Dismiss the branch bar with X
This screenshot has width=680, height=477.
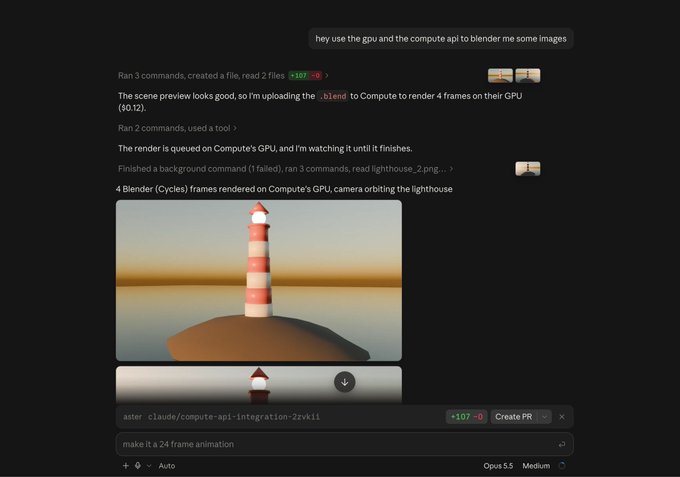562,417
